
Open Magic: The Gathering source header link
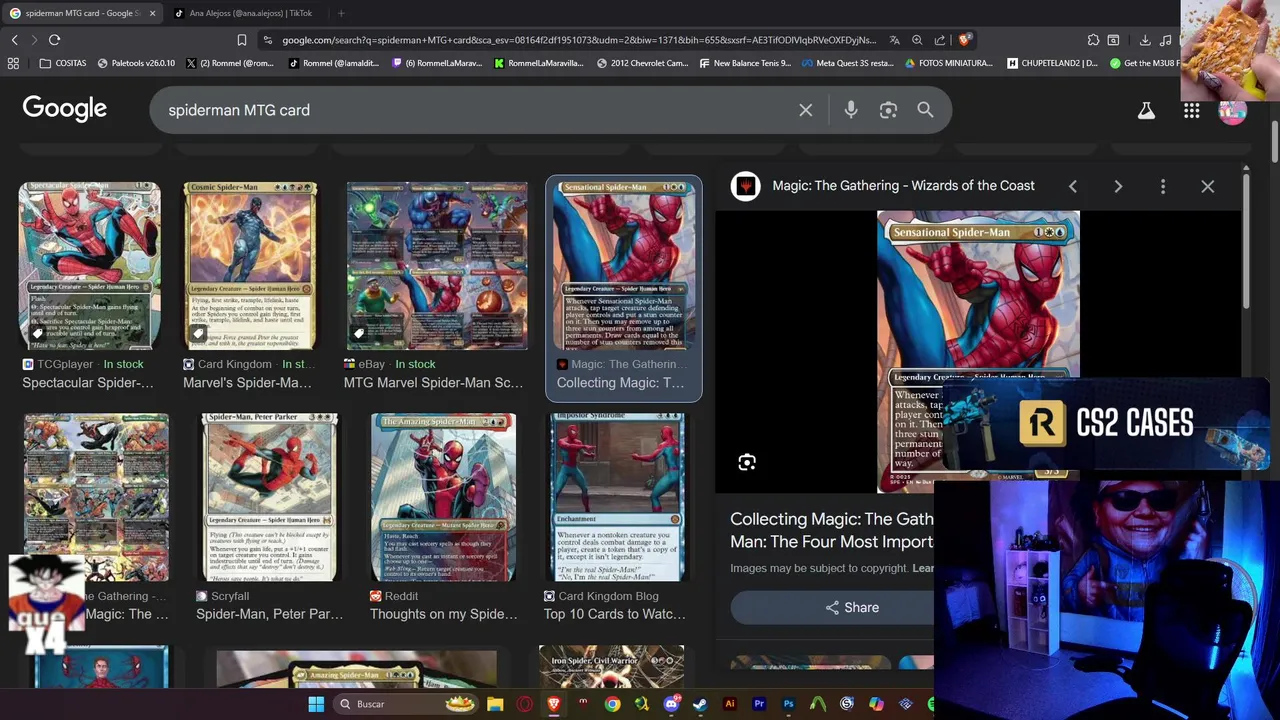pyautogui.click(x=903, y=186)
